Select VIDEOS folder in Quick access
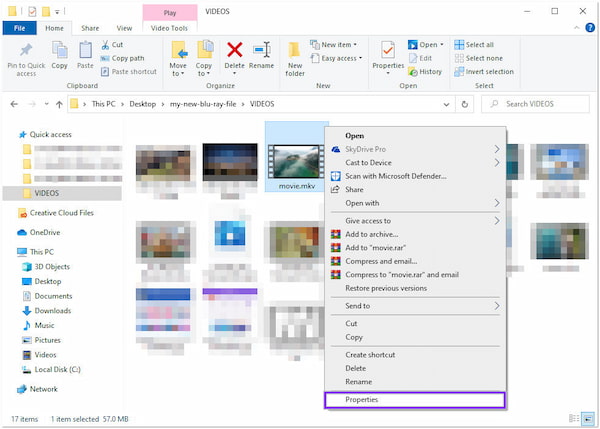The image size is (600, 429). click(62, 193)
